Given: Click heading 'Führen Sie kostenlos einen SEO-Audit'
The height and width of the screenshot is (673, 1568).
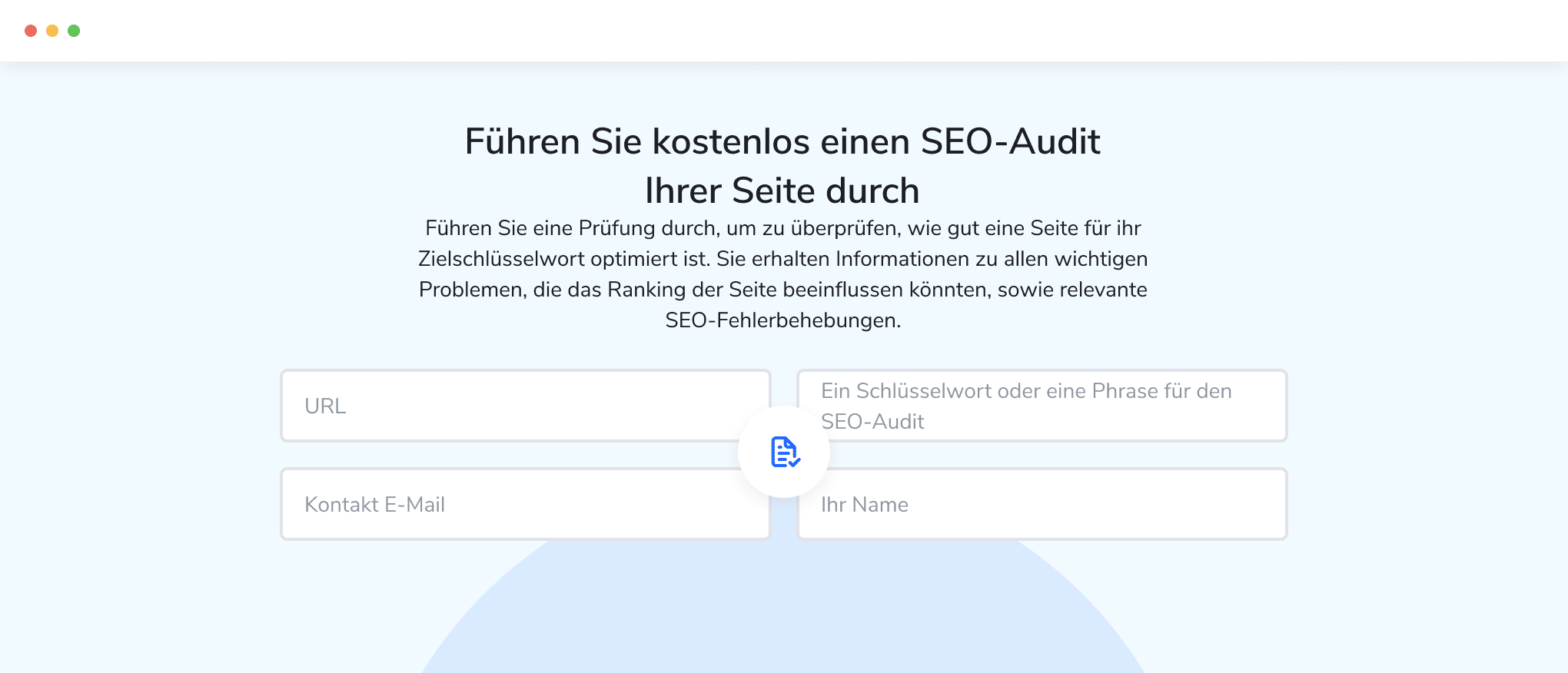Looking at the screenshot, I should [x=782, y=141].
